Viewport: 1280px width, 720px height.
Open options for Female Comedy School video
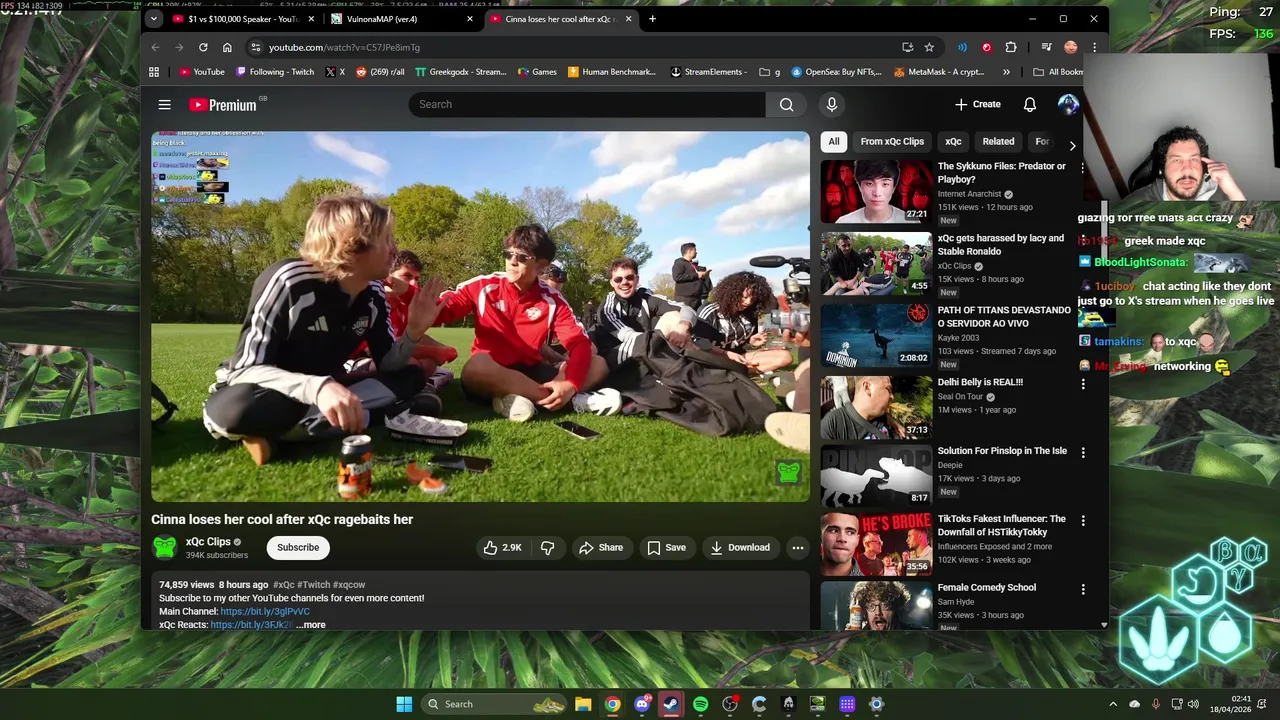pos(1082,590)
